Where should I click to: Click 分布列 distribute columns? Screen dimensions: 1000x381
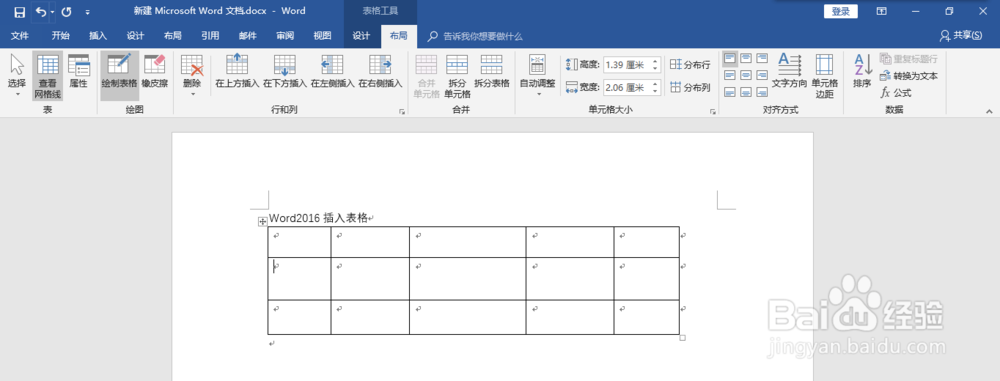pyautogui.click(x=690, y=87)
